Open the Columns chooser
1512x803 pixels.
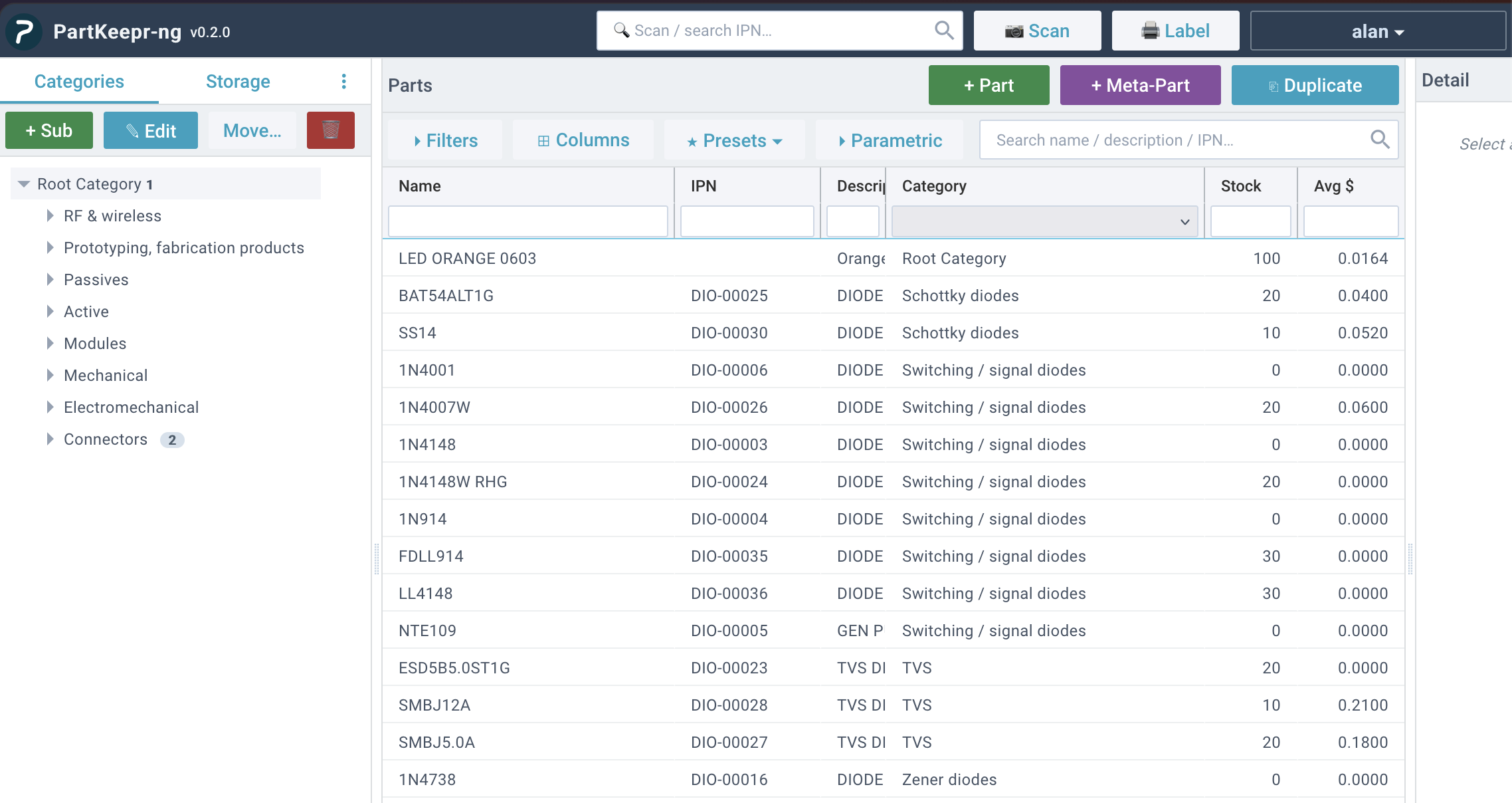(583, 140)
